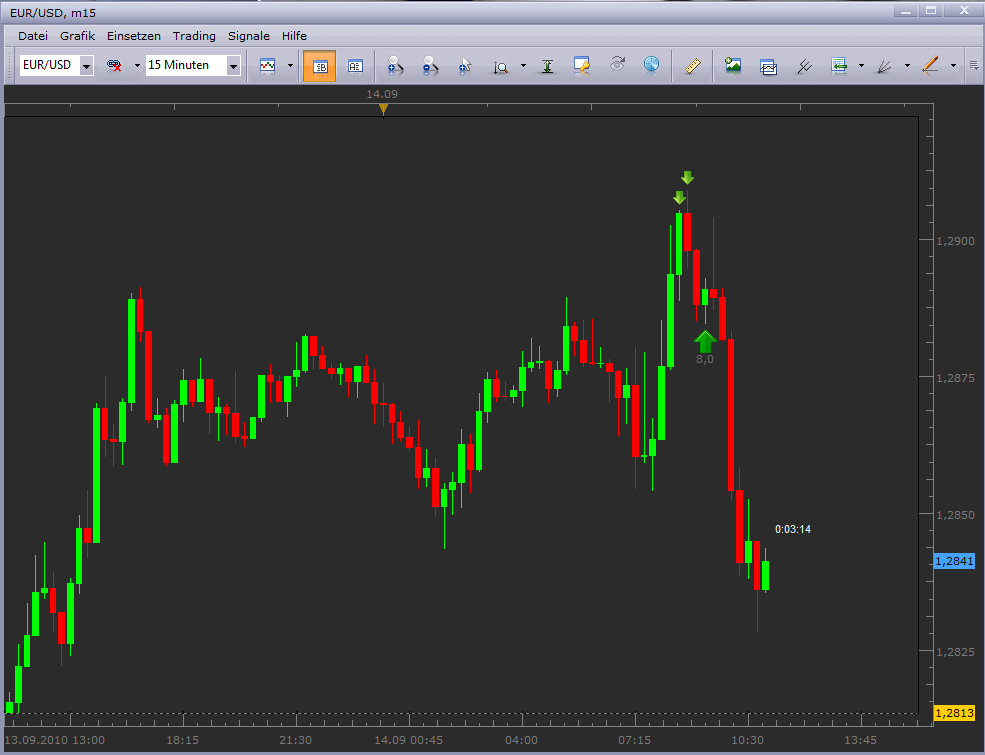
Task: Select the cursor zoom pointer tool
Action: [465, 66]
